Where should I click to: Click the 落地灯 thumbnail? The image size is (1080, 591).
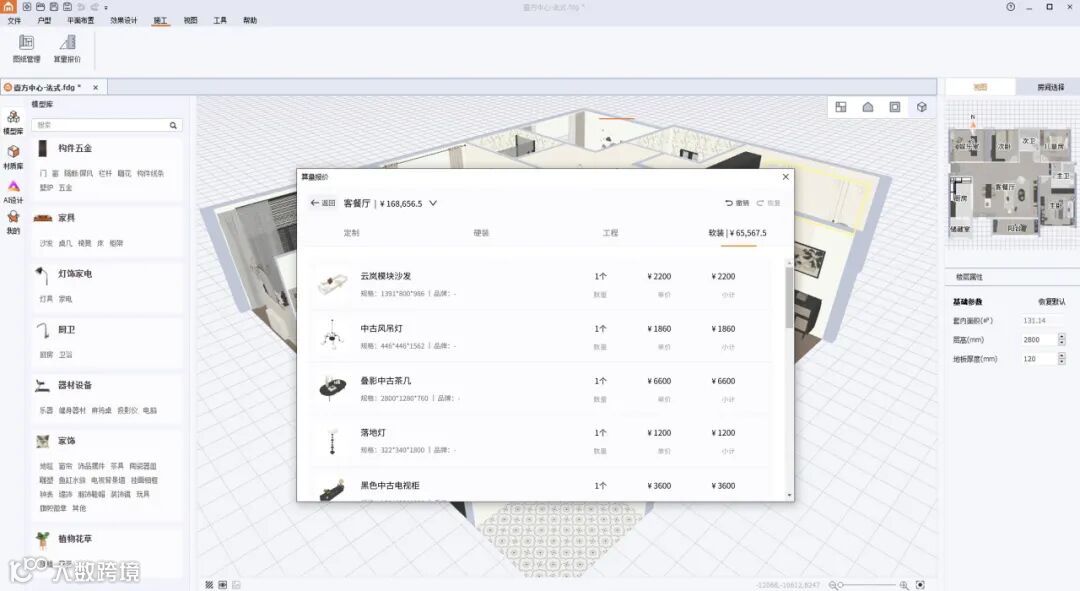tap(333, 441)
